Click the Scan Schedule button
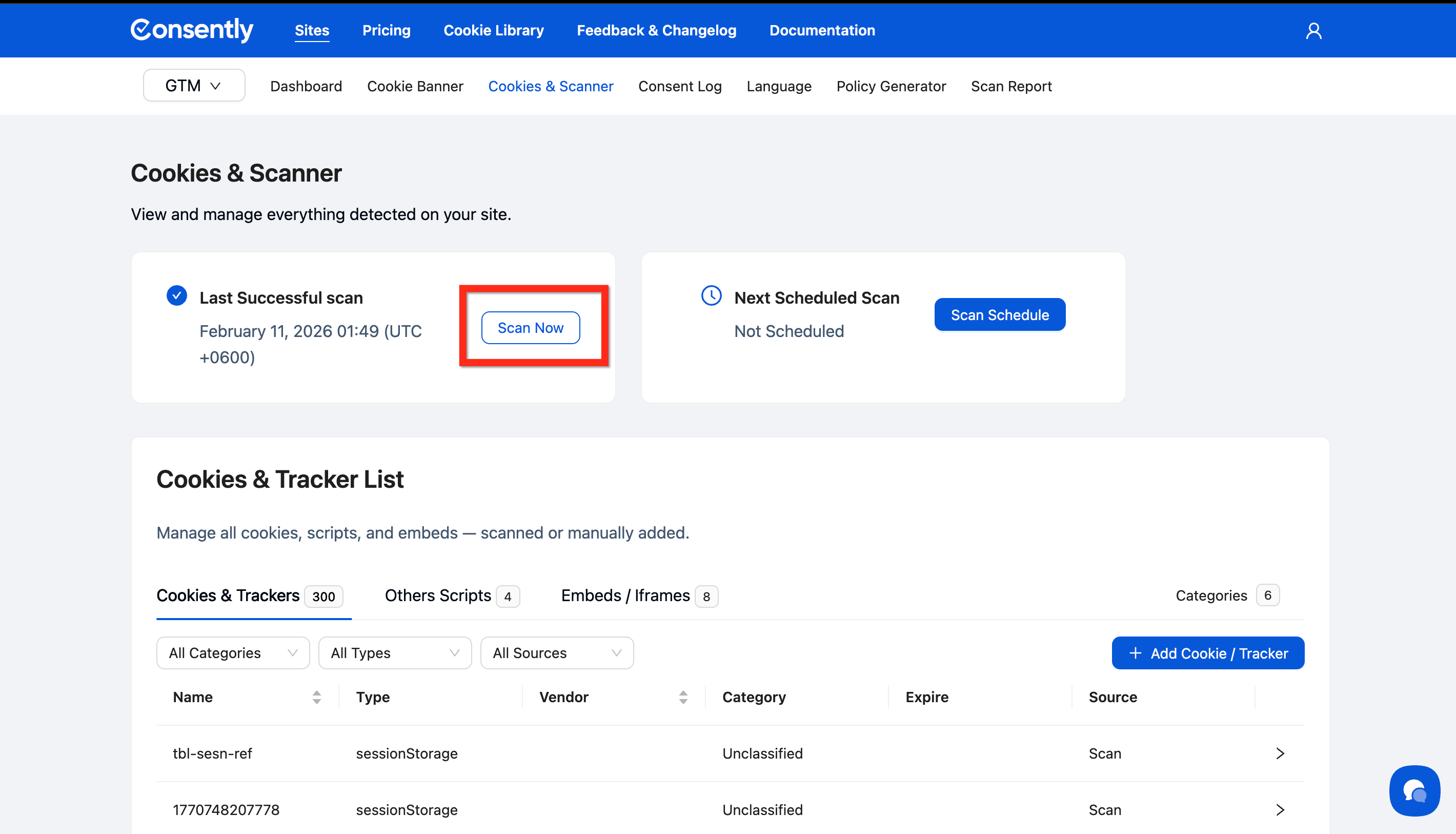Screen dimensions: 1456x834 999,314
